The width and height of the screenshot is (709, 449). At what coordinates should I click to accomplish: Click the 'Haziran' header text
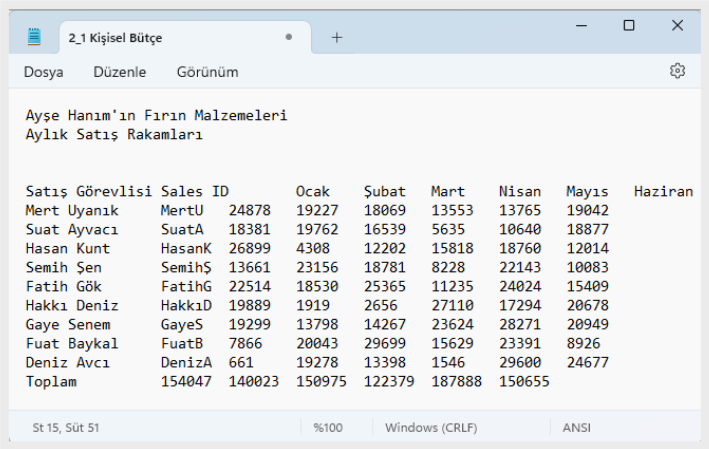click(x=663, y=191)
